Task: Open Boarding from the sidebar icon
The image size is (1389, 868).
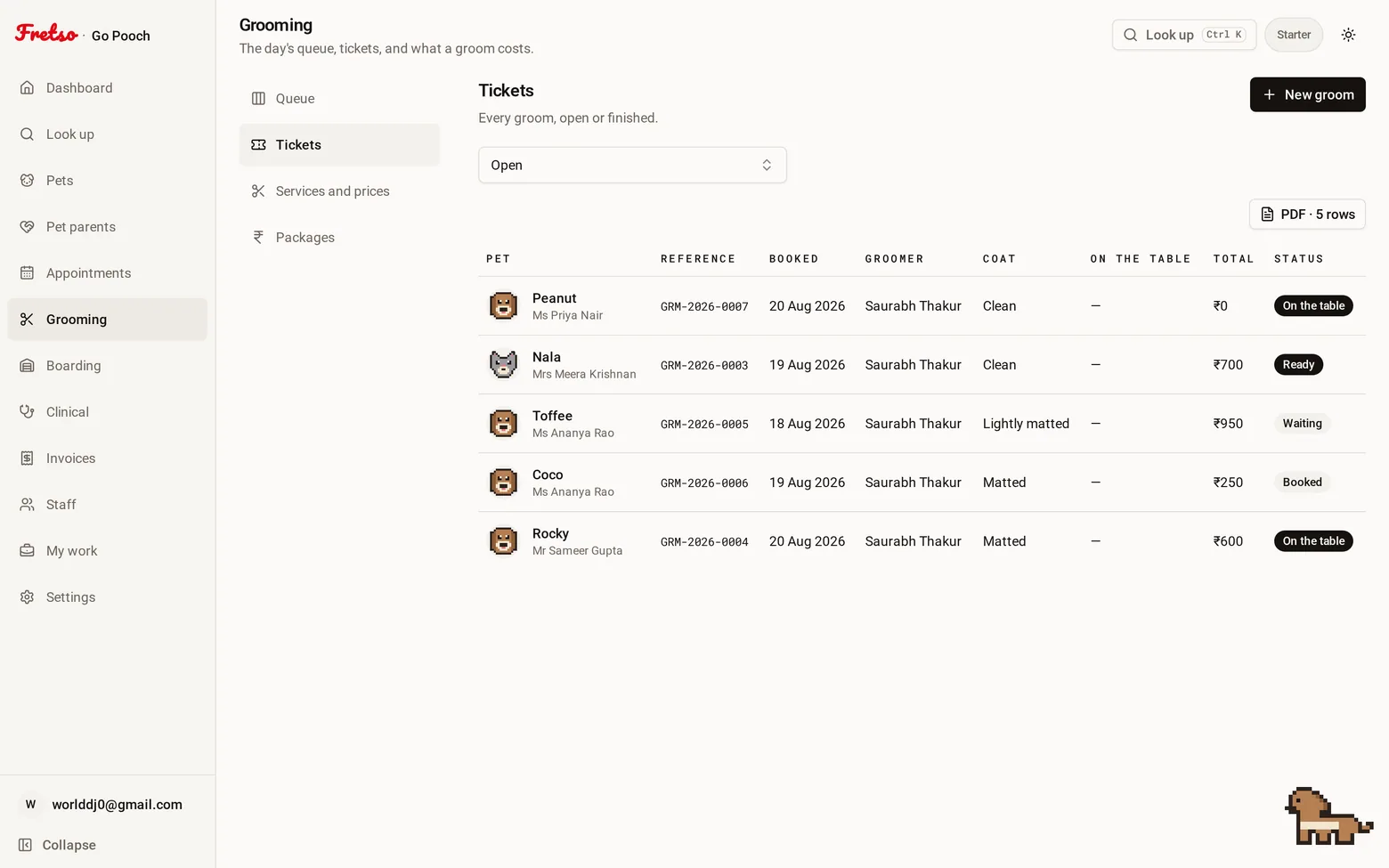Action: click(28, 365)
